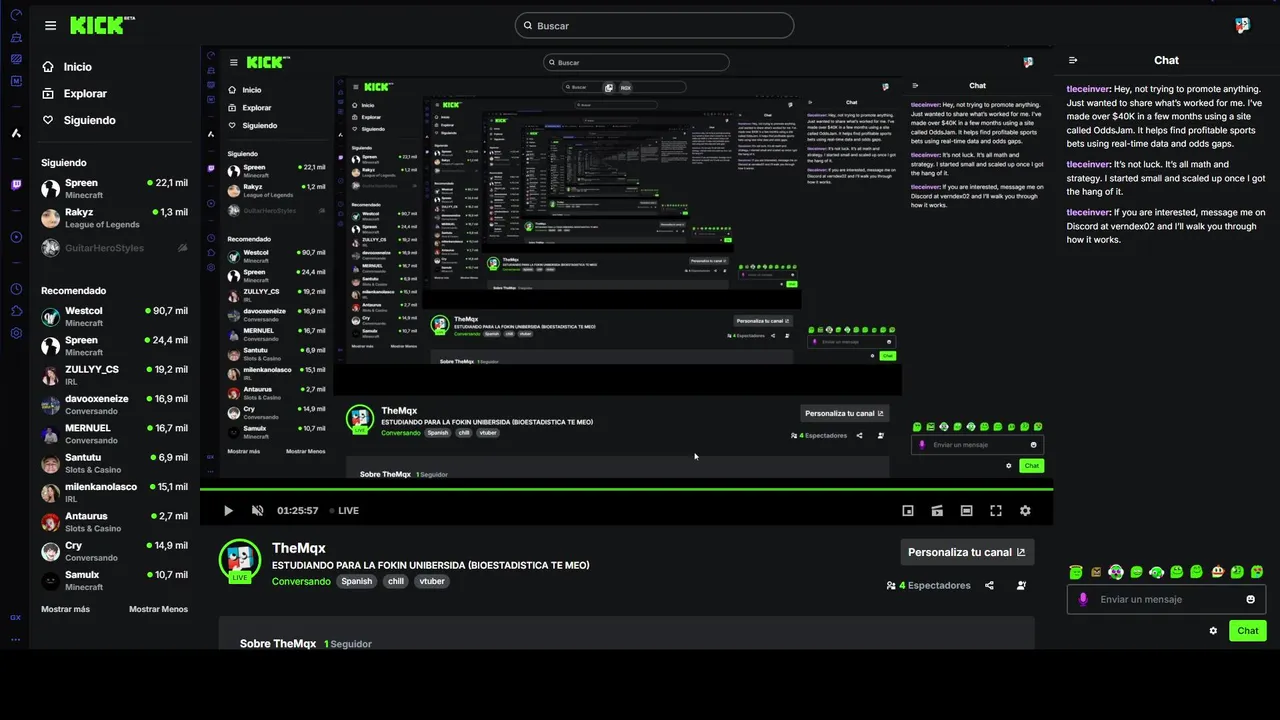
Task: Click the green Chat send button
Action: [x=1248, y=631]
